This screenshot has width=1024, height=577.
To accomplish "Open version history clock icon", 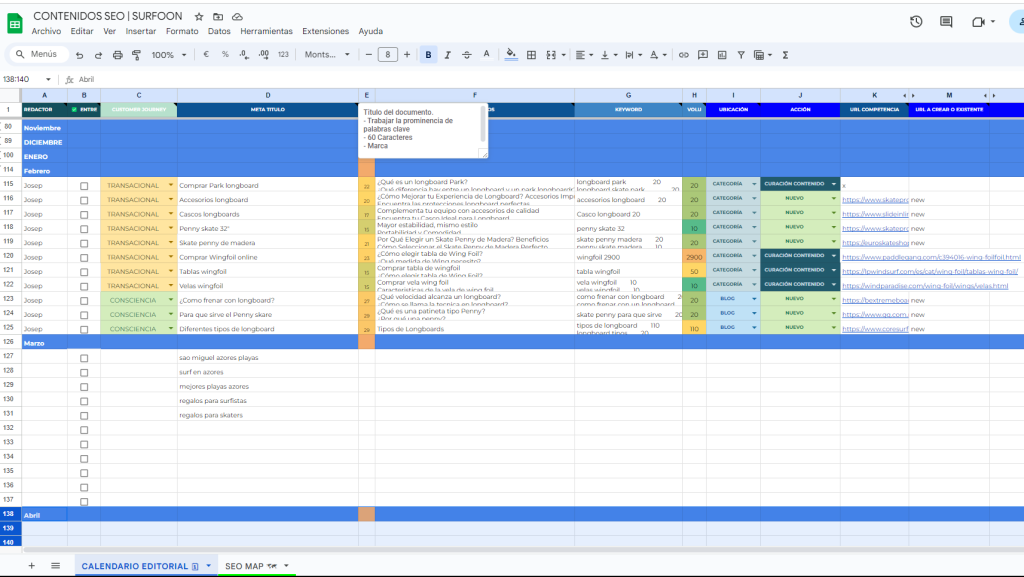I will pos(916,22).
